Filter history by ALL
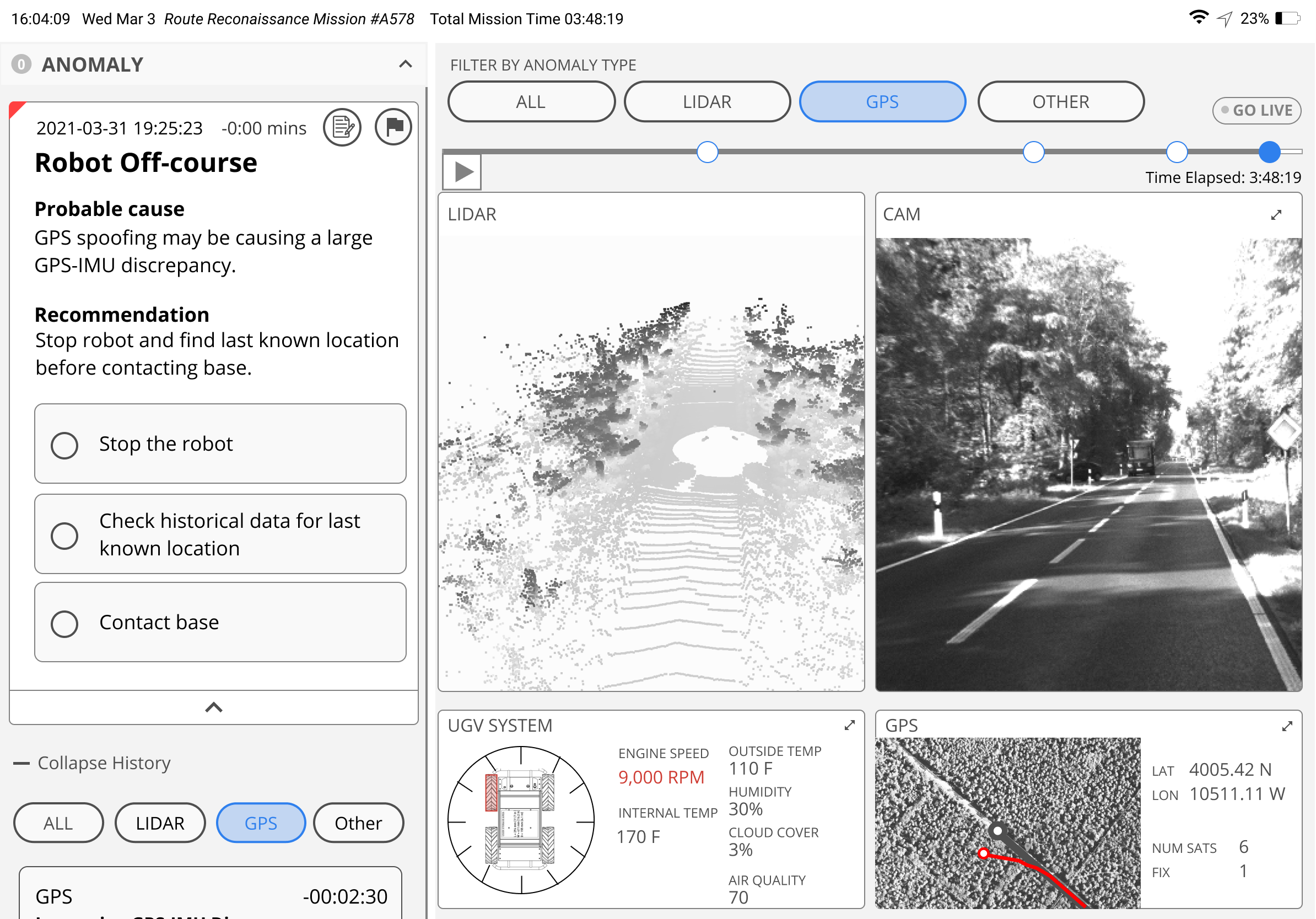 pyautogui.click(x=58, y=823)
